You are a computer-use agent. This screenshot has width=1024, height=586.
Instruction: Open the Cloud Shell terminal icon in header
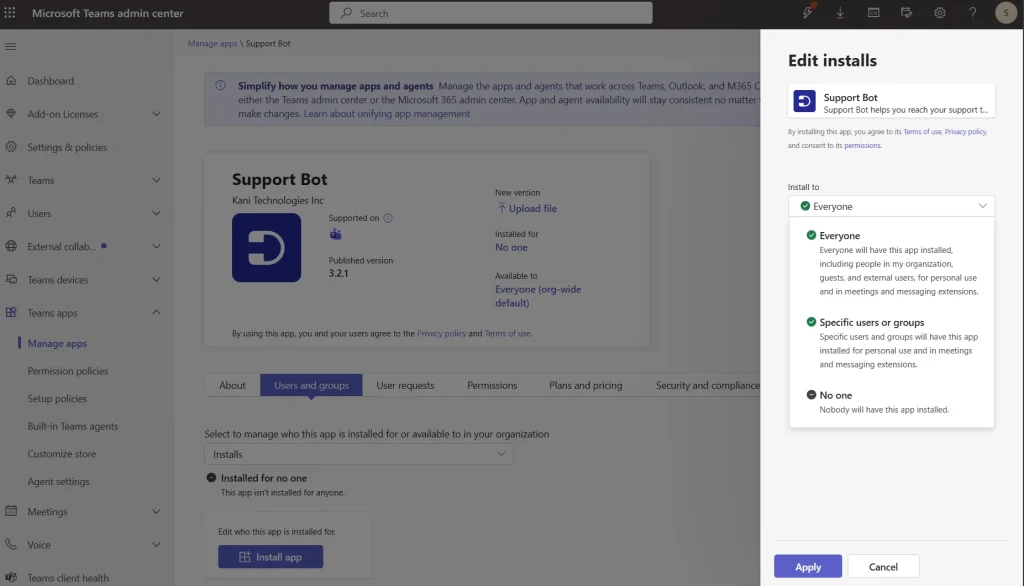(873, 13)
